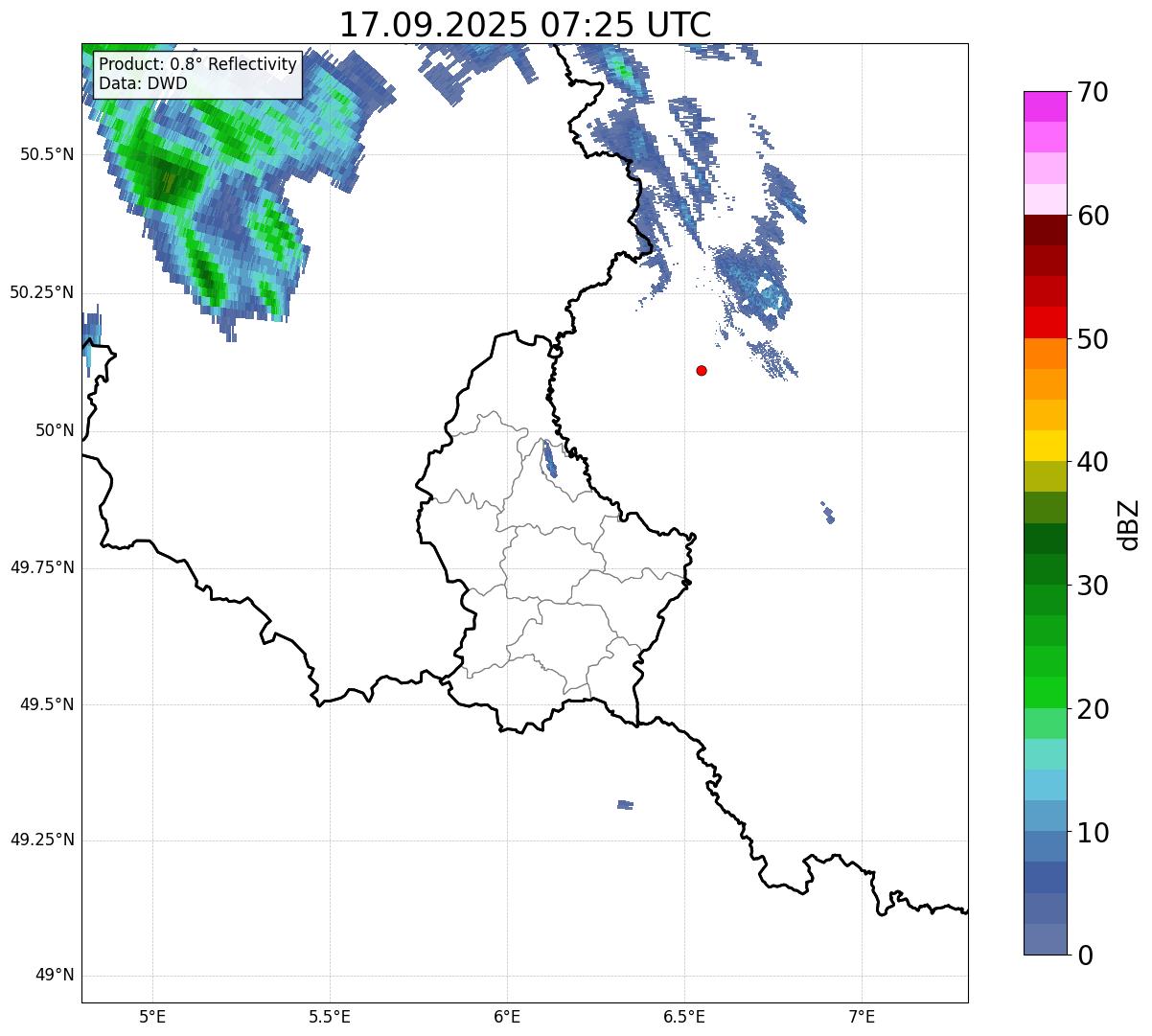The width and height of the screenshot is (1152, 1036).
Task: Click the longitude label 6.5°E
Action: (x=684, y=1017)
